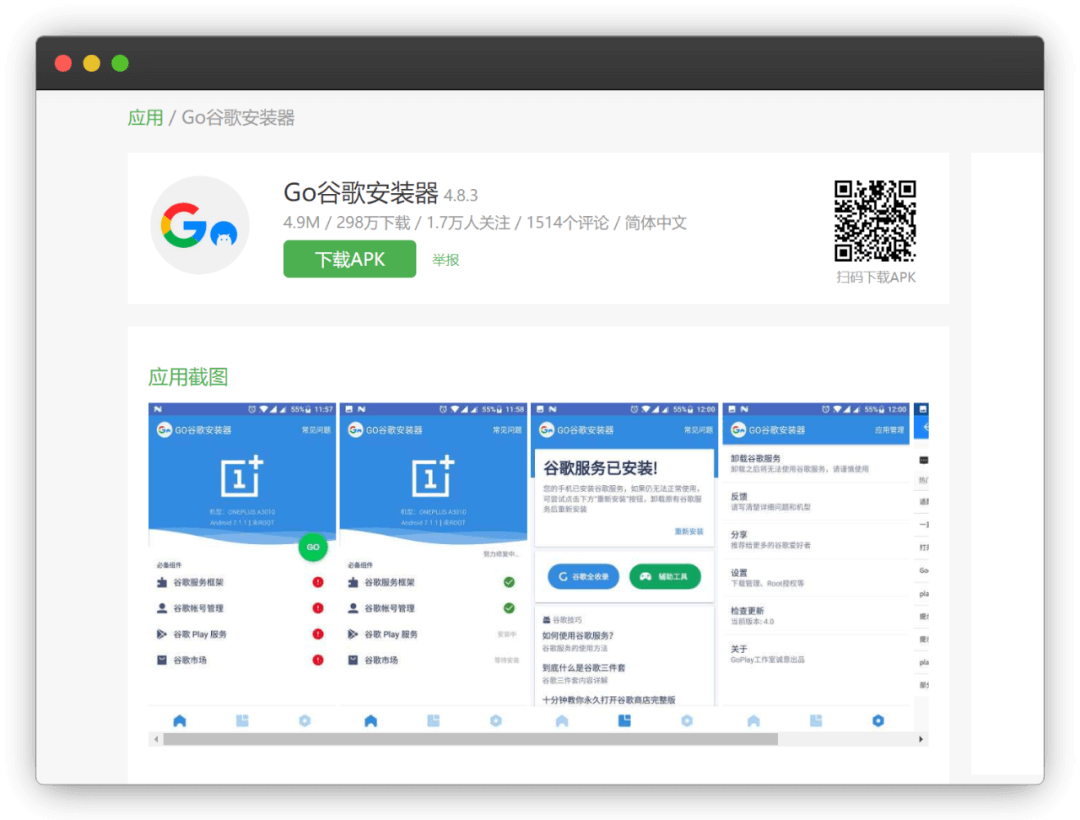Viewport: 1080px width, 820px height.
Task: Open the screenshot showing 谷歌服务已安装!
Action: 625,569
